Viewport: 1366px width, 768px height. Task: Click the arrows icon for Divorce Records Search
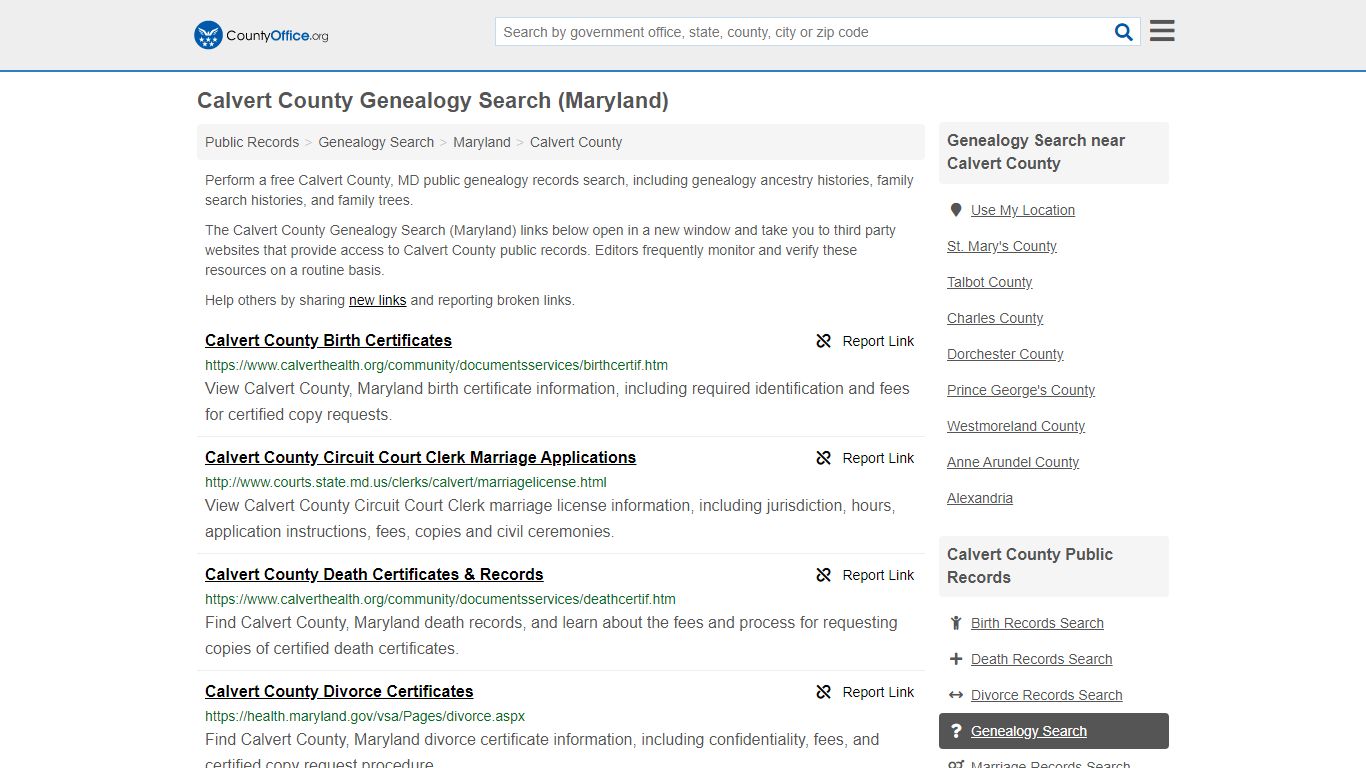(956, 695)
